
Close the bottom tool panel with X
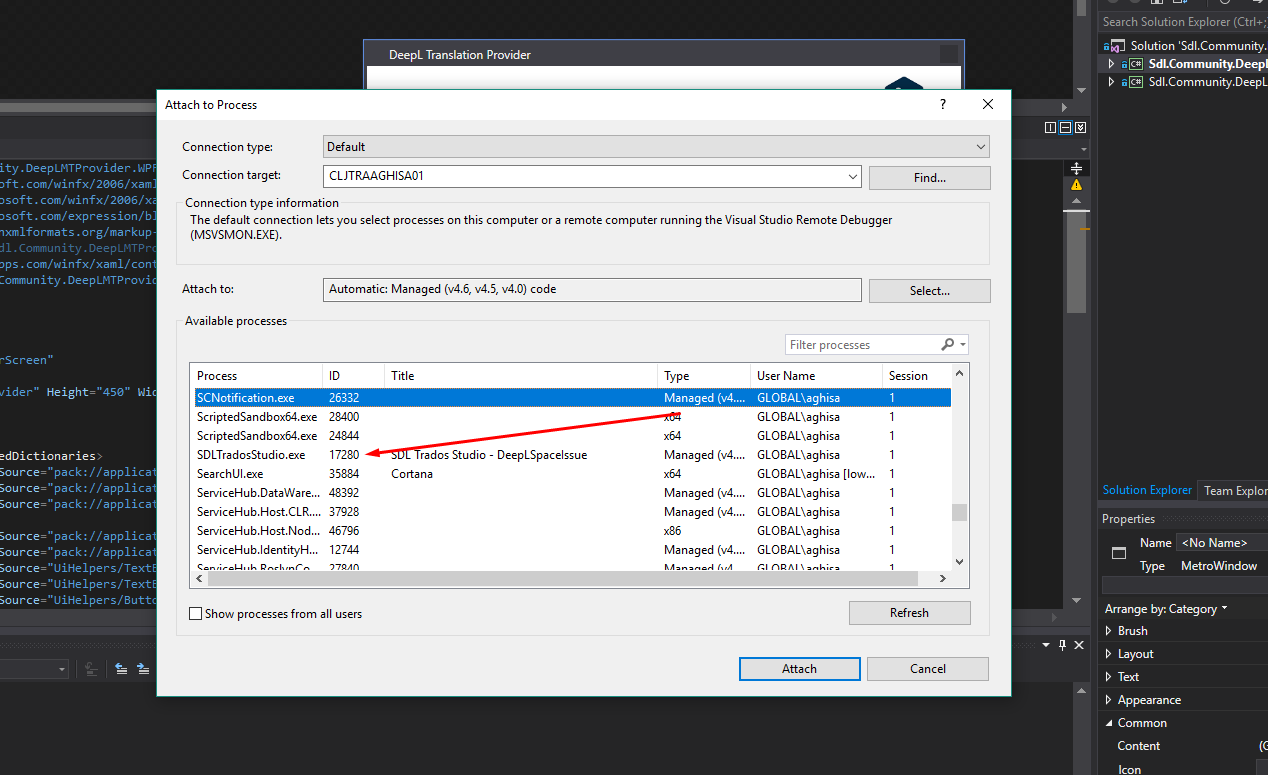1079,645
